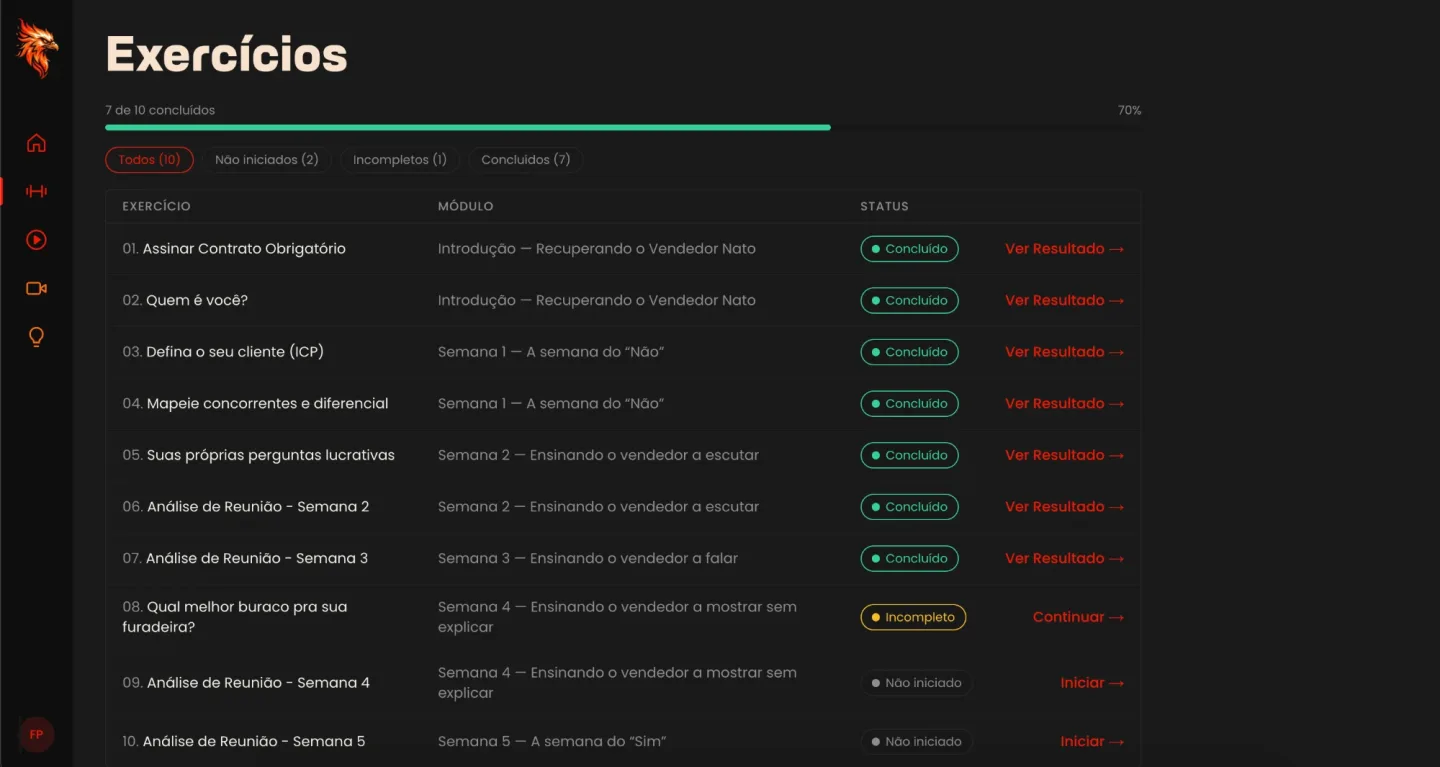Click the phoenix logo in the sidebar
This screenshot has width=1440, height=767.
36,49
